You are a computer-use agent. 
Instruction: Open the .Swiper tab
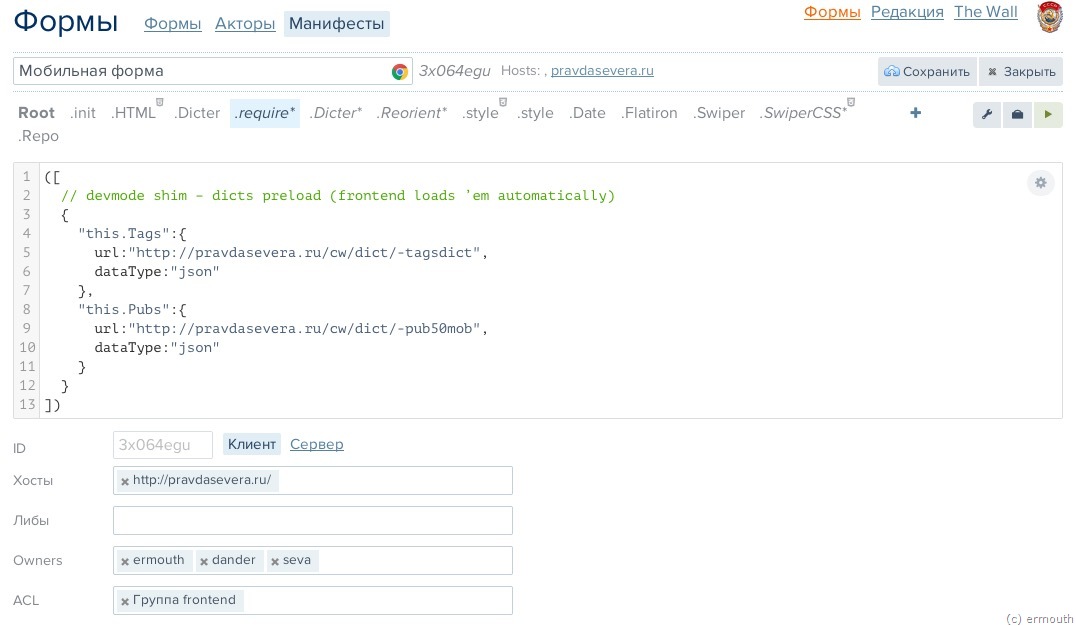point(718,113)
